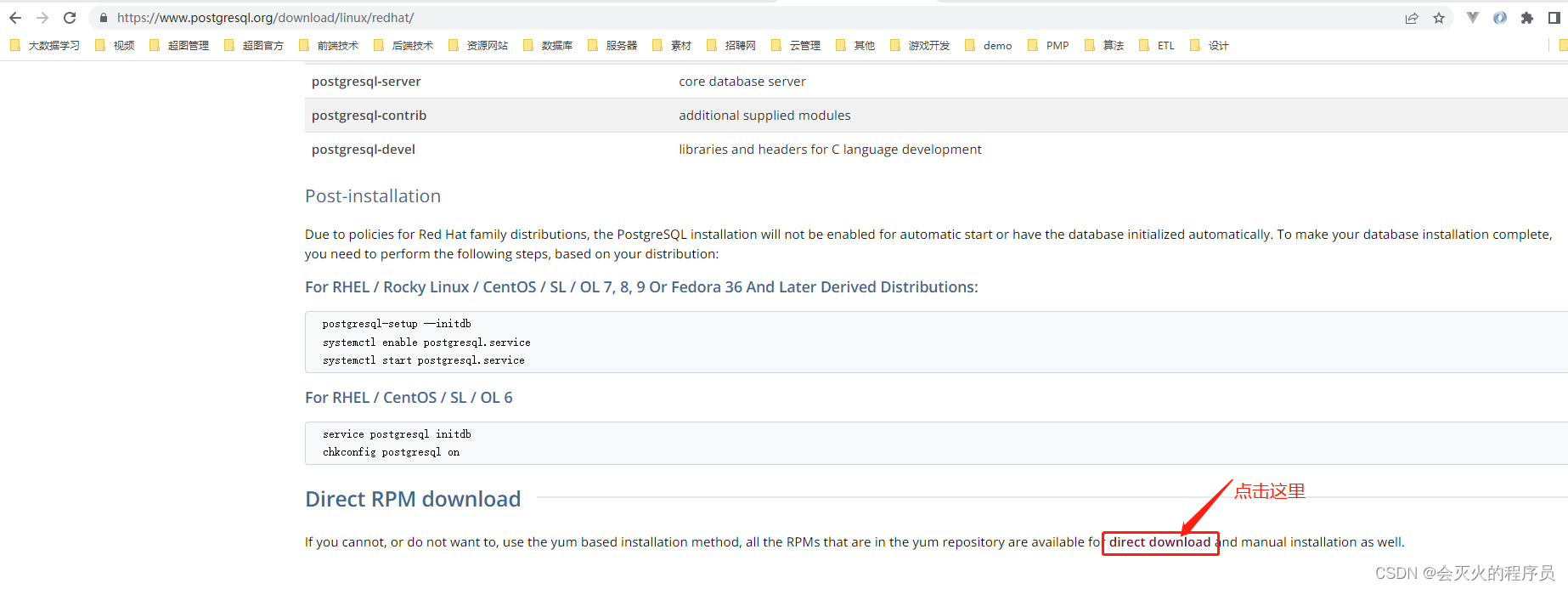This screenshot has height=589, width=1568.
Task: Open the 设计 bookmark folder
Action: [1210, 46]
